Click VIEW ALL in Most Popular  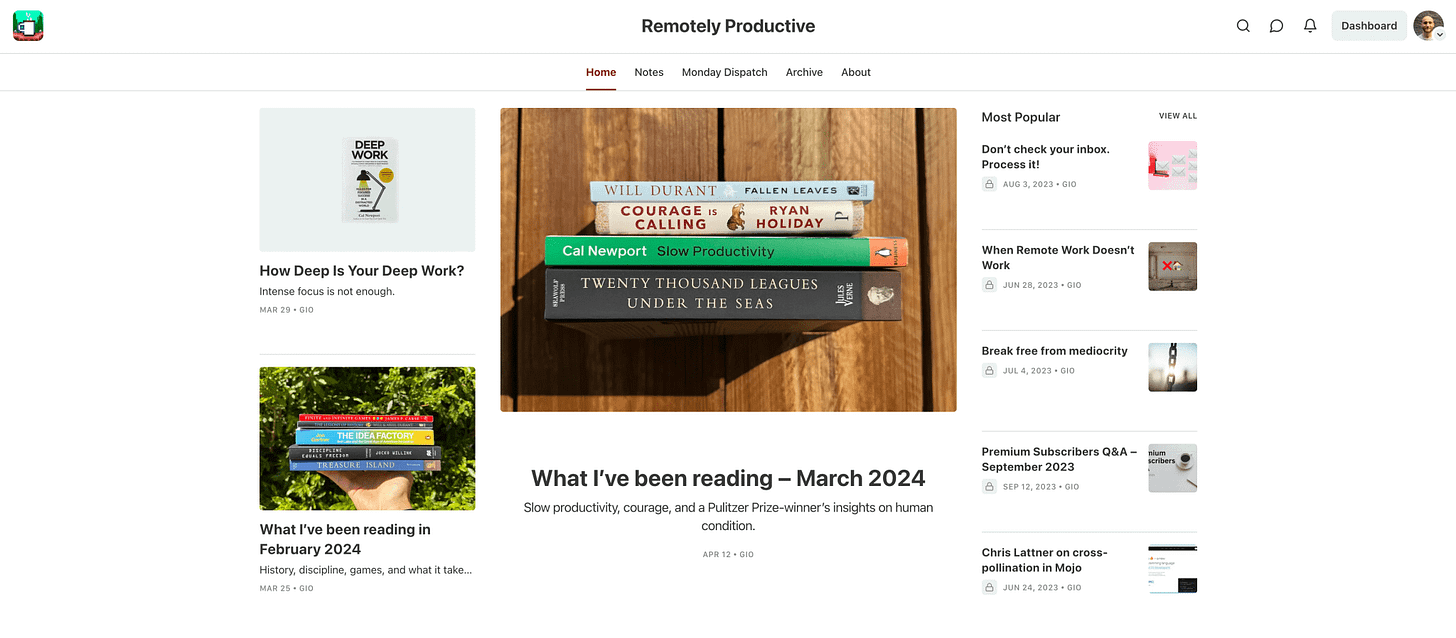click(1178, 116)
